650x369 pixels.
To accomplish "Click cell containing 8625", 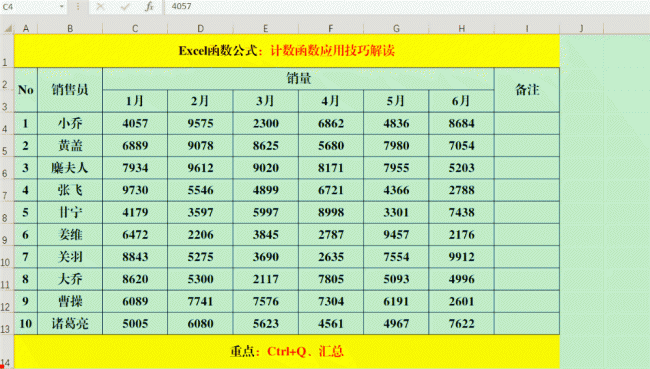I will click(x=266, y=146).
